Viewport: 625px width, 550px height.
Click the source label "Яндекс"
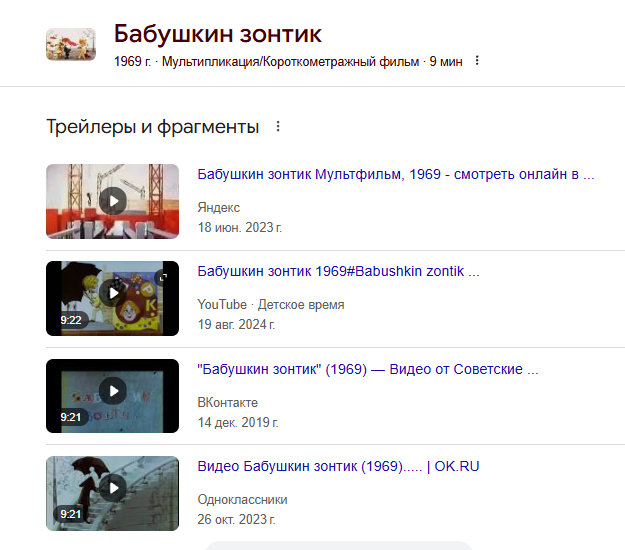point(218,208)
